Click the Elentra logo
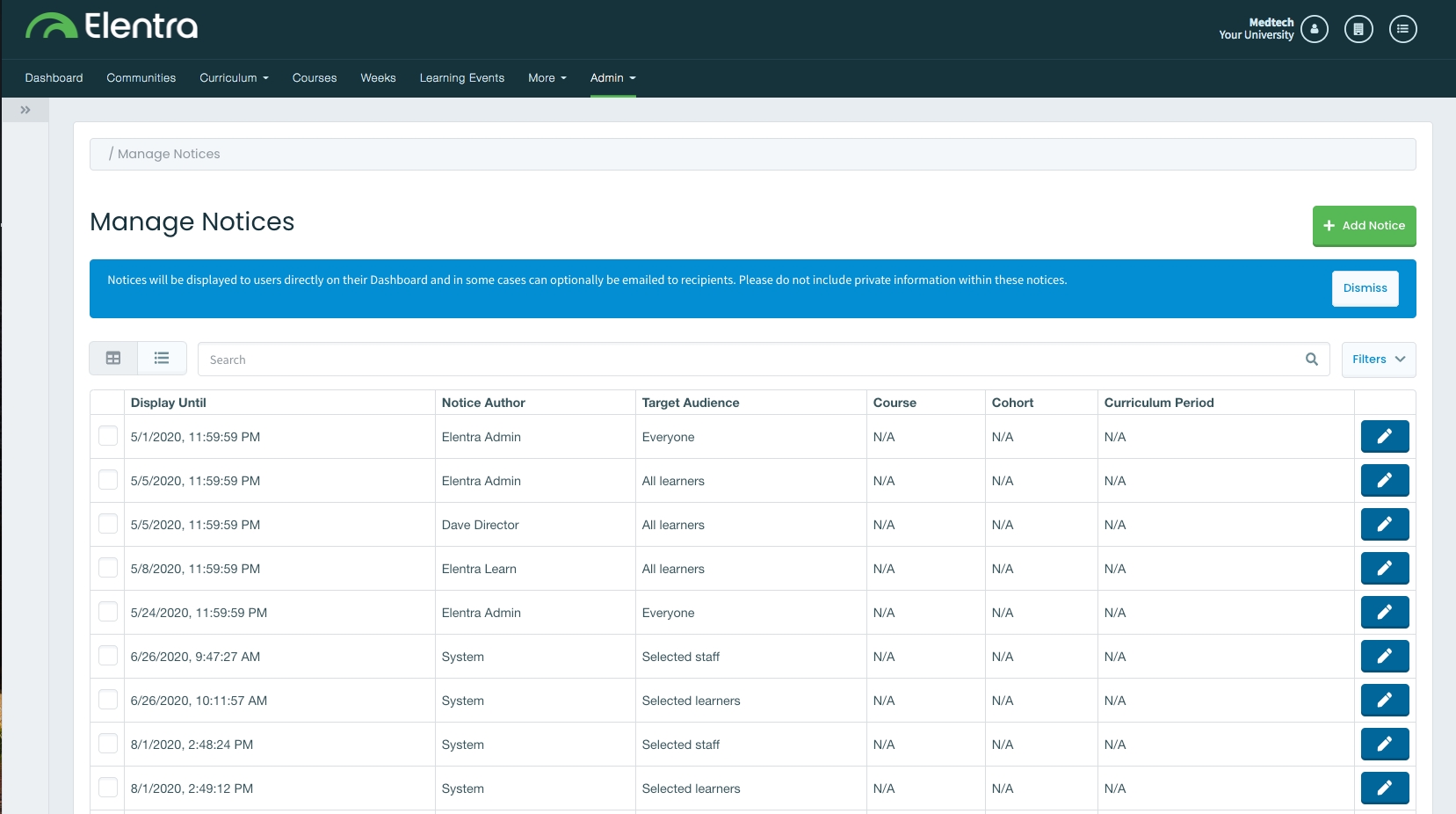 click(112, 26)
